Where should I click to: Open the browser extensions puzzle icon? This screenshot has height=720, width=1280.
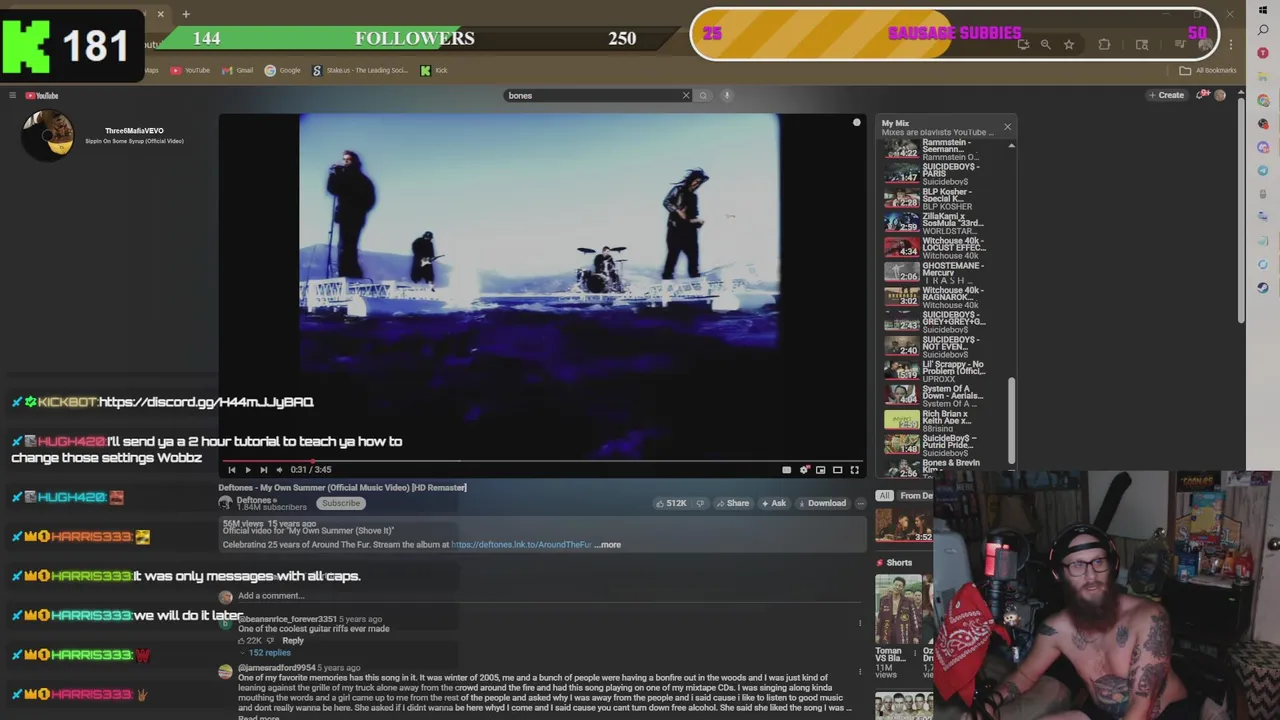pyautogui.click(x=1104, y=44)
